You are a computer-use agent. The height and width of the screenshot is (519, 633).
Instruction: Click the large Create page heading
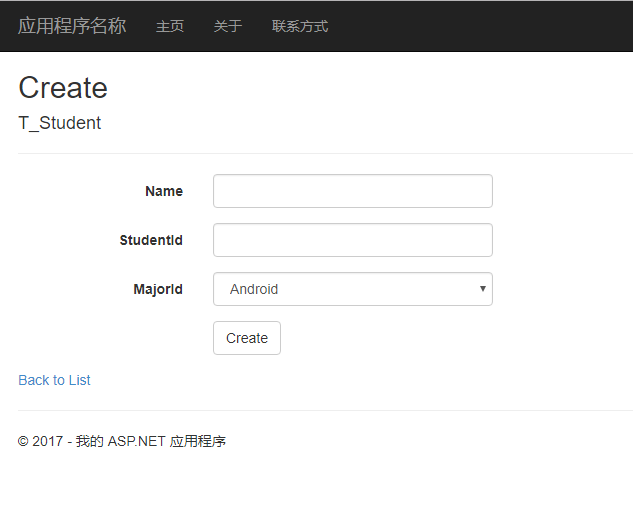63,88
